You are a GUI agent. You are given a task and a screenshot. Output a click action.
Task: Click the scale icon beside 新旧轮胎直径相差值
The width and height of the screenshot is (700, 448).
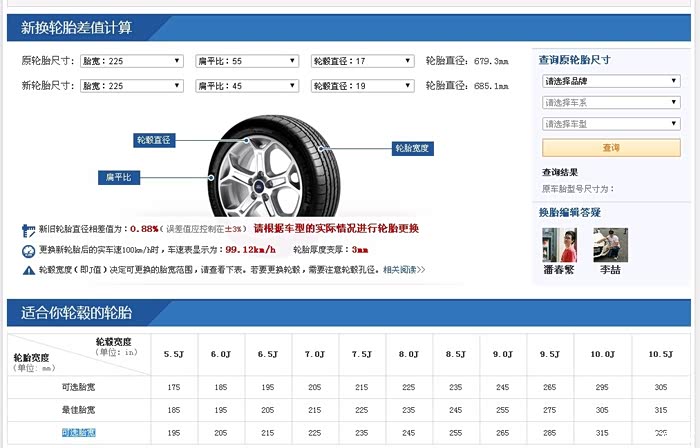click(x=28, y=229)
